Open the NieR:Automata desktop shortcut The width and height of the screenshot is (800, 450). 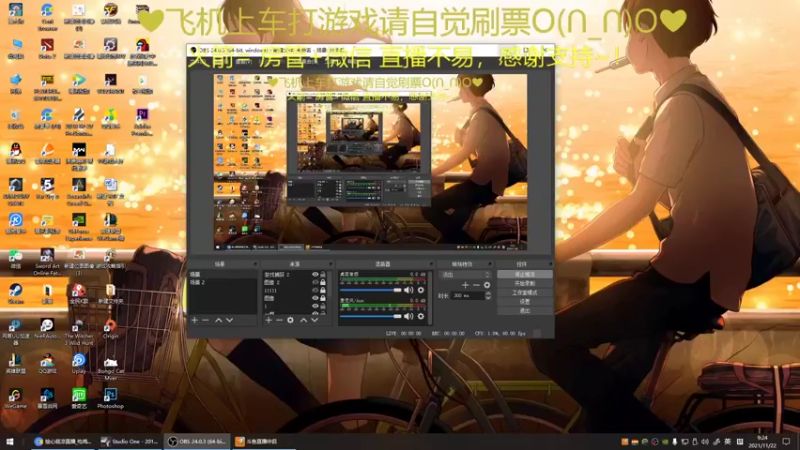(x=47, y=329)
